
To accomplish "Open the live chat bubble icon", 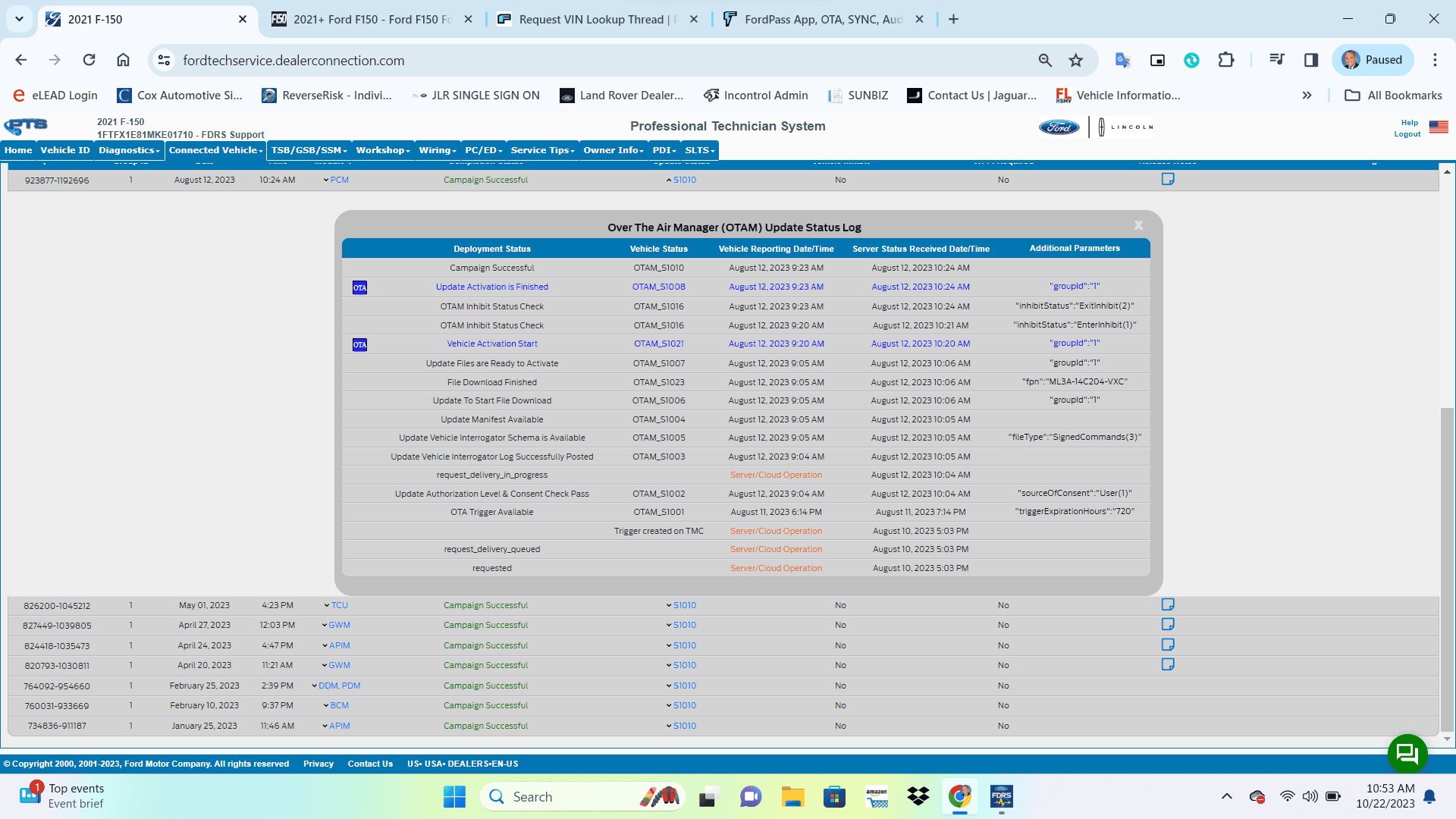I will [1407, 753].
